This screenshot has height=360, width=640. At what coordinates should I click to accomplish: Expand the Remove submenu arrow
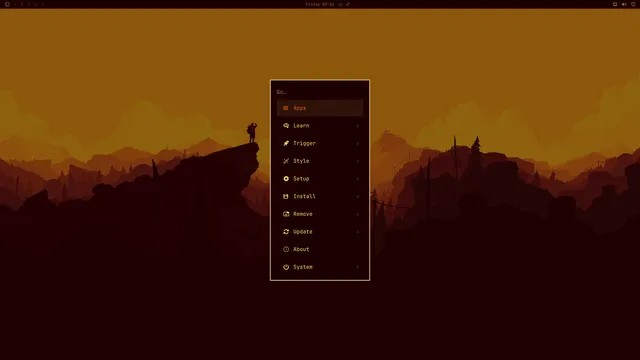358,214
